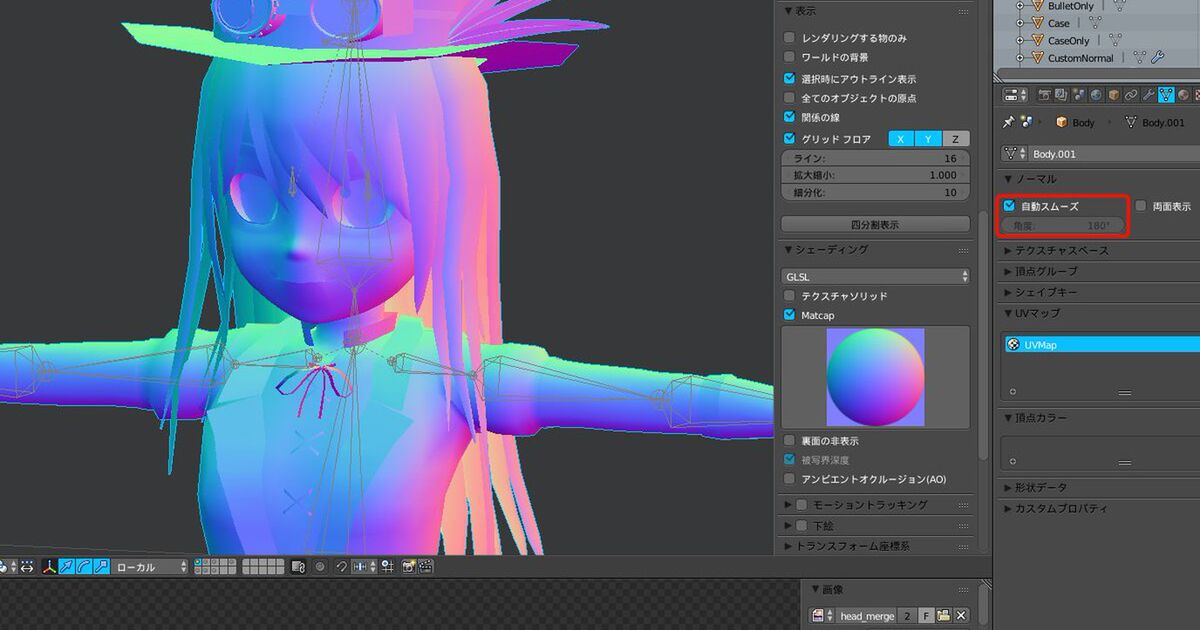Viewport: 1200px width, 630px height.
Task: Open the World properties globe icon
Action: point(1096,95)
